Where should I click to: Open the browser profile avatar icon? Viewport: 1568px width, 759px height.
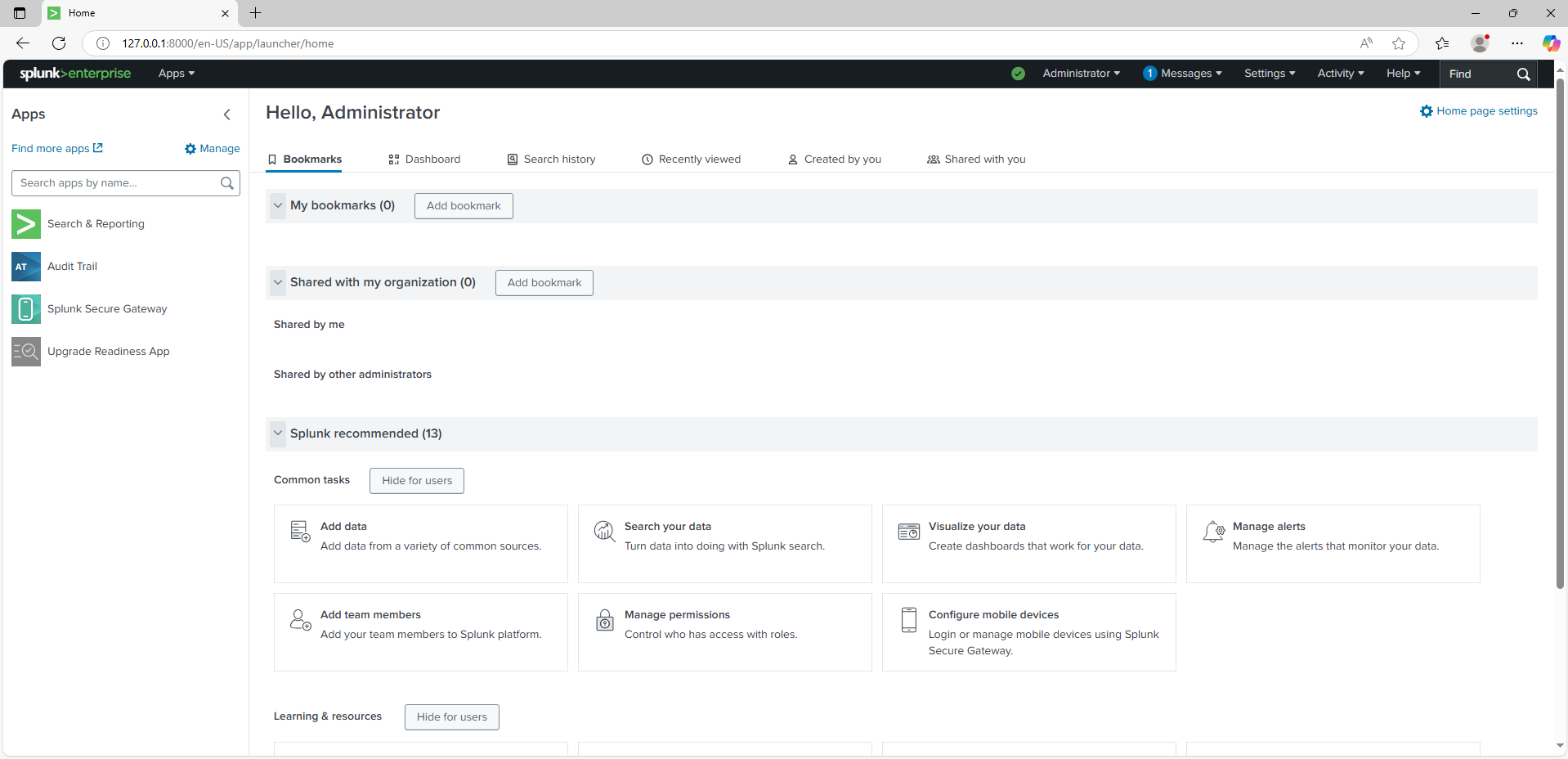1480,43
